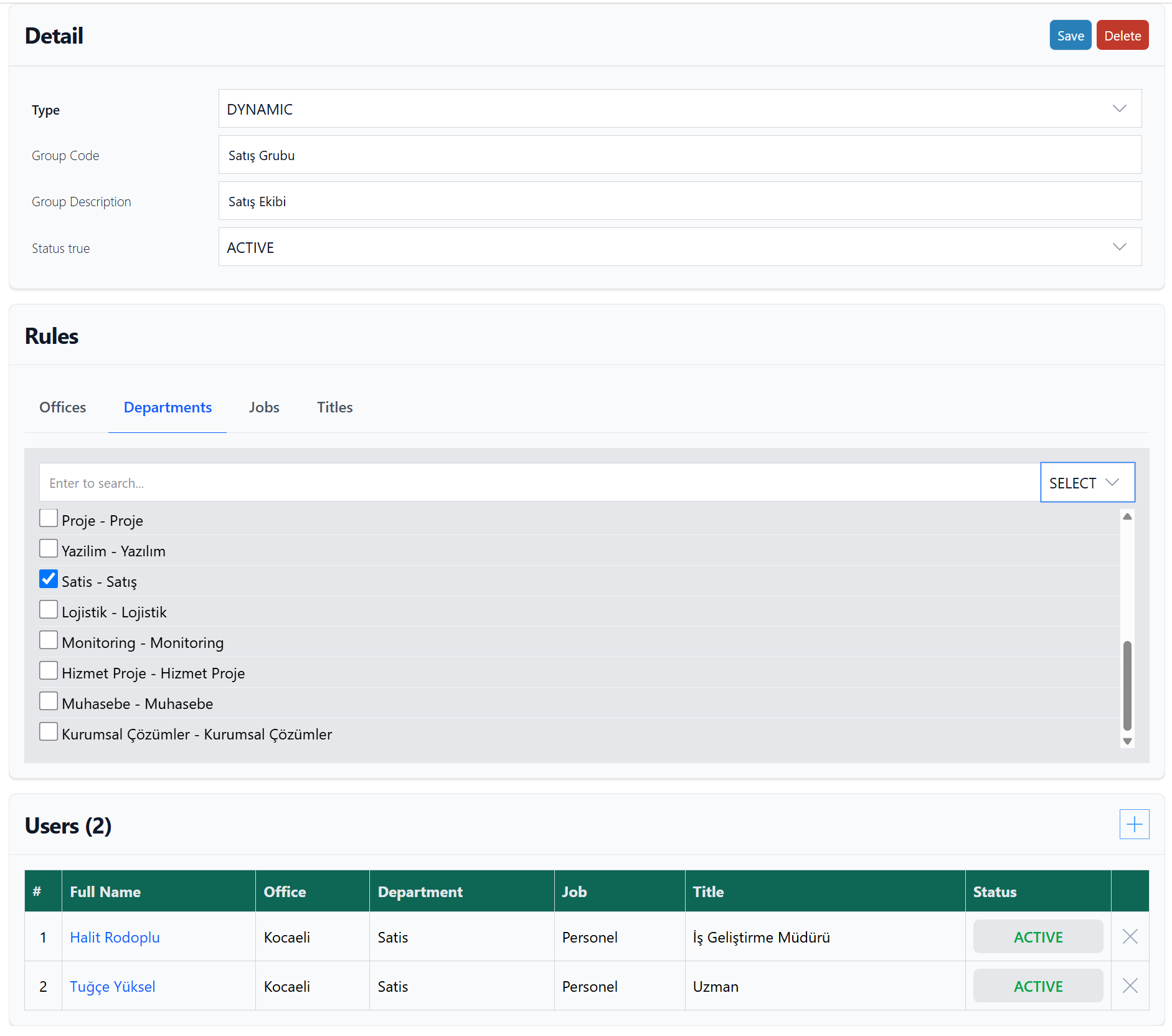Focus the Enter to search field
Viewport: 1172px width, 1036px height.
pos(539,483)
